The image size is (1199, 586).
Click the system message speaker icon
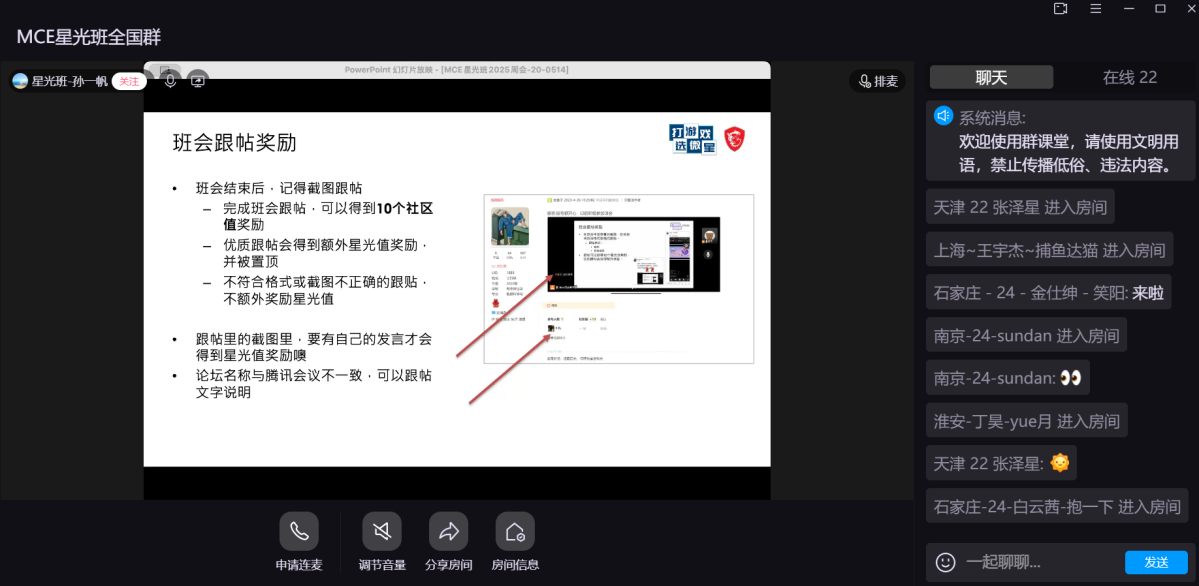tap(944, 116)
